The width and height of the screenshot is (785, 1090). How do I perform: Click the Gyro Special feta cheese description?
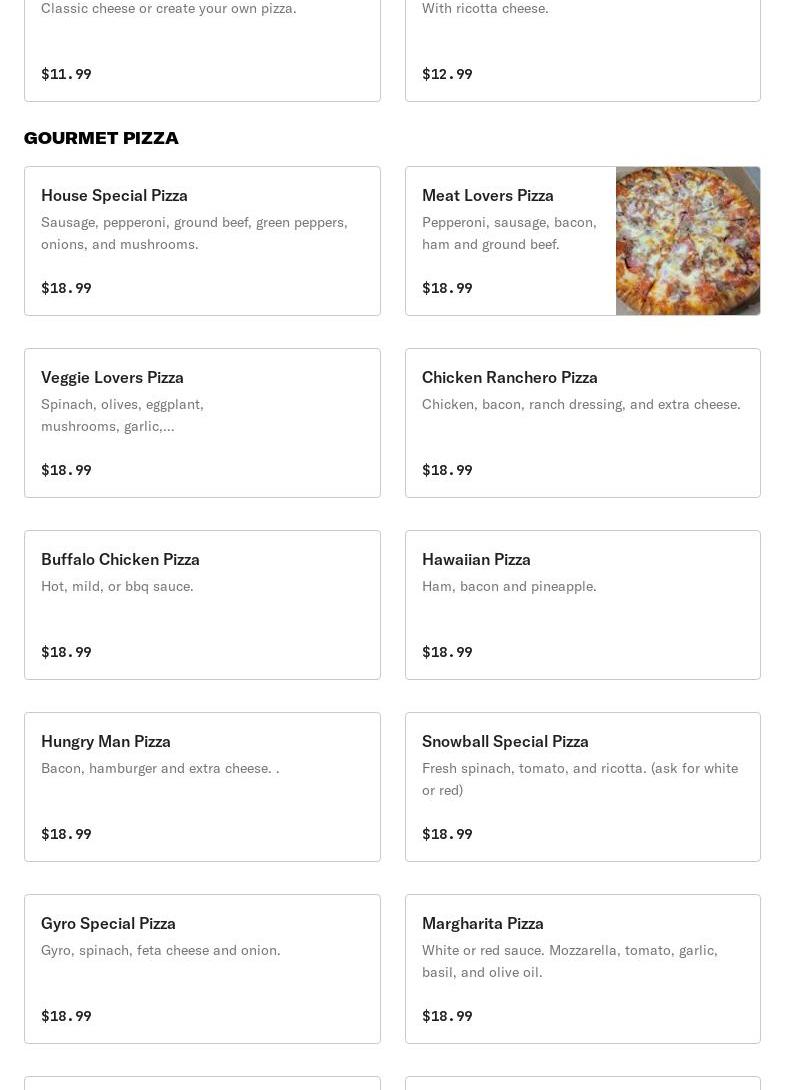(160, 950)
